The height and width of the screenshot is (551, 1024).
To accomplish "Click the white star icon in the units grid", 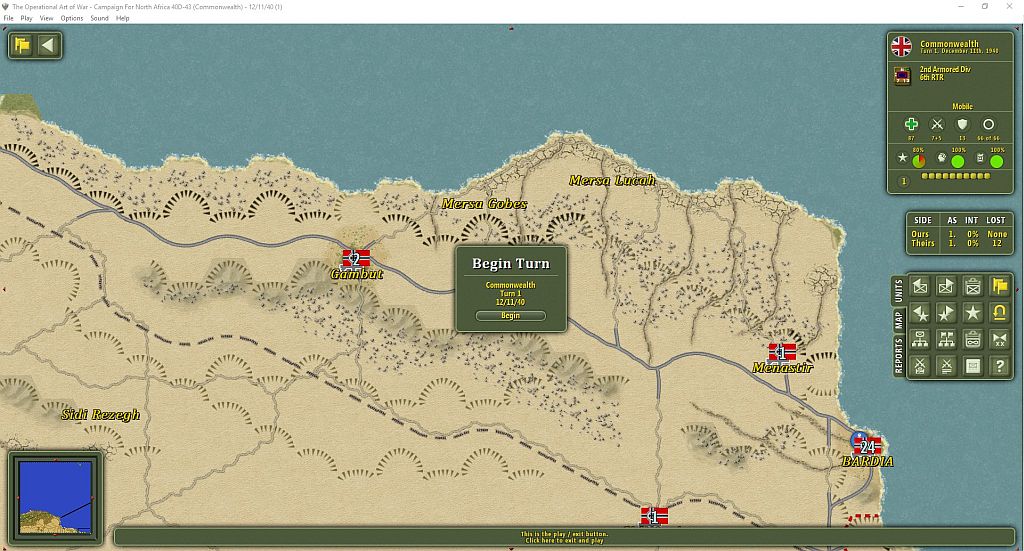I will [973, 313].
